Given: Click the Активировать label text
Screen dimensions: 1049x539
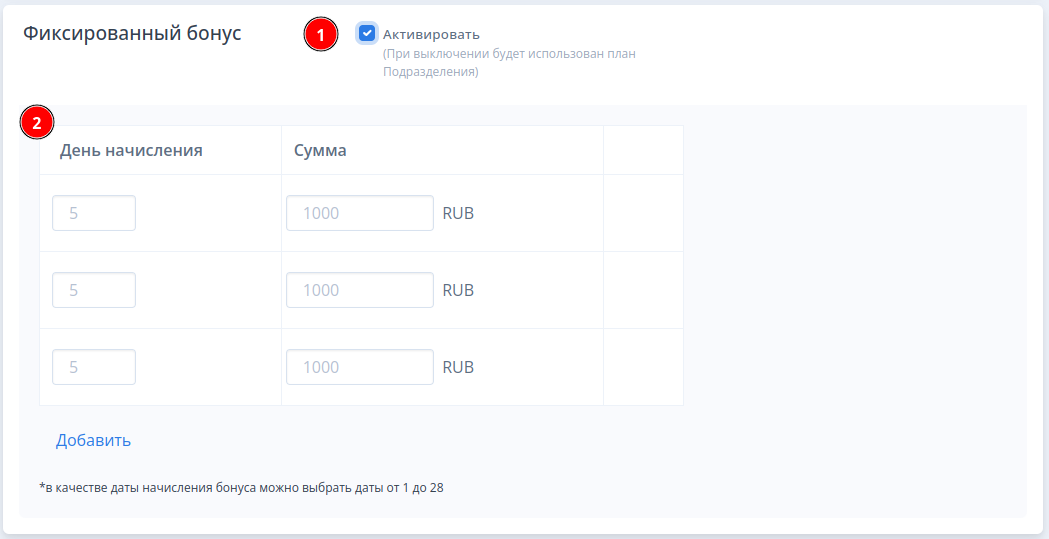Looking at the screenshot, I should 431,34.
